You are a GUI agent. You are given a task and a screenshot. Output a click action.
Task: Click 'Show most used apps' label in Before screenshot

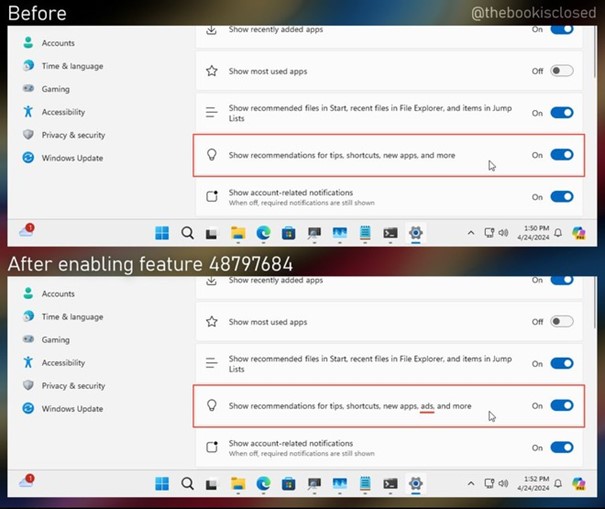[x=268, y=71]
